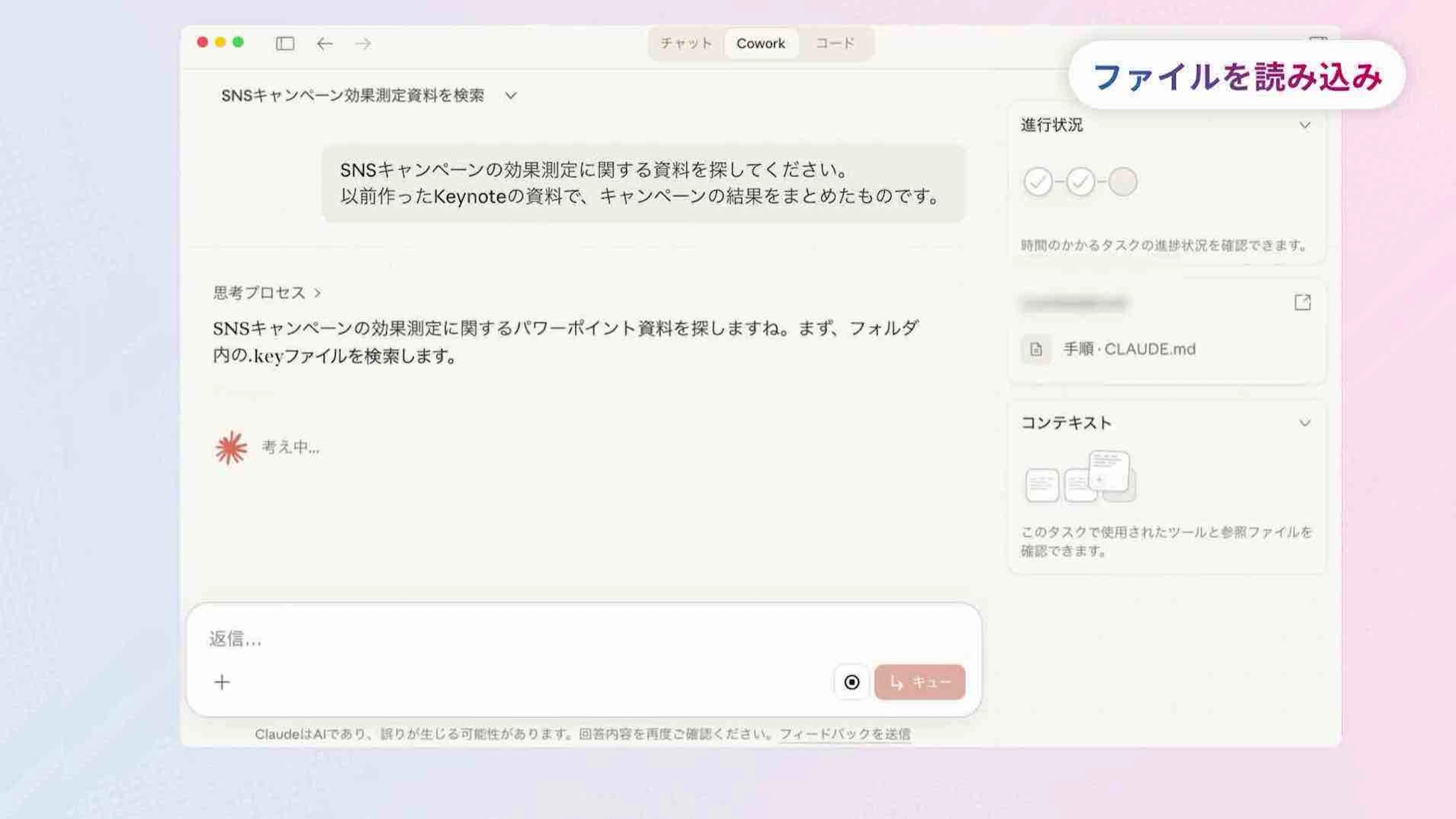The width and height of the screenshot is (1456, 819).
Task: Collapse the コンテキスト panel
Action: coord(1304,423)
